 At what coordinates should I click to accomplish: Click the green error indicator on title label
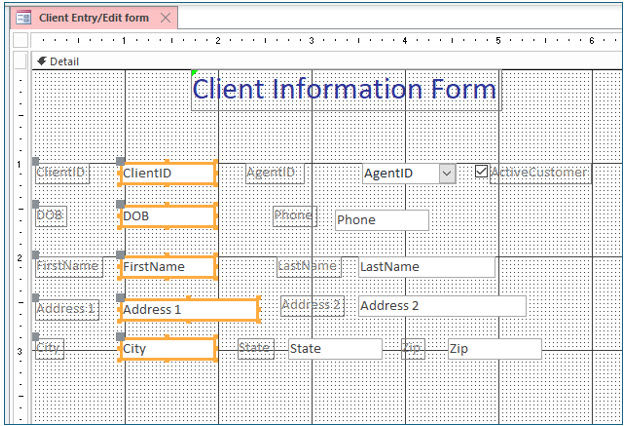pyautogui.click(x=194, y=72)
